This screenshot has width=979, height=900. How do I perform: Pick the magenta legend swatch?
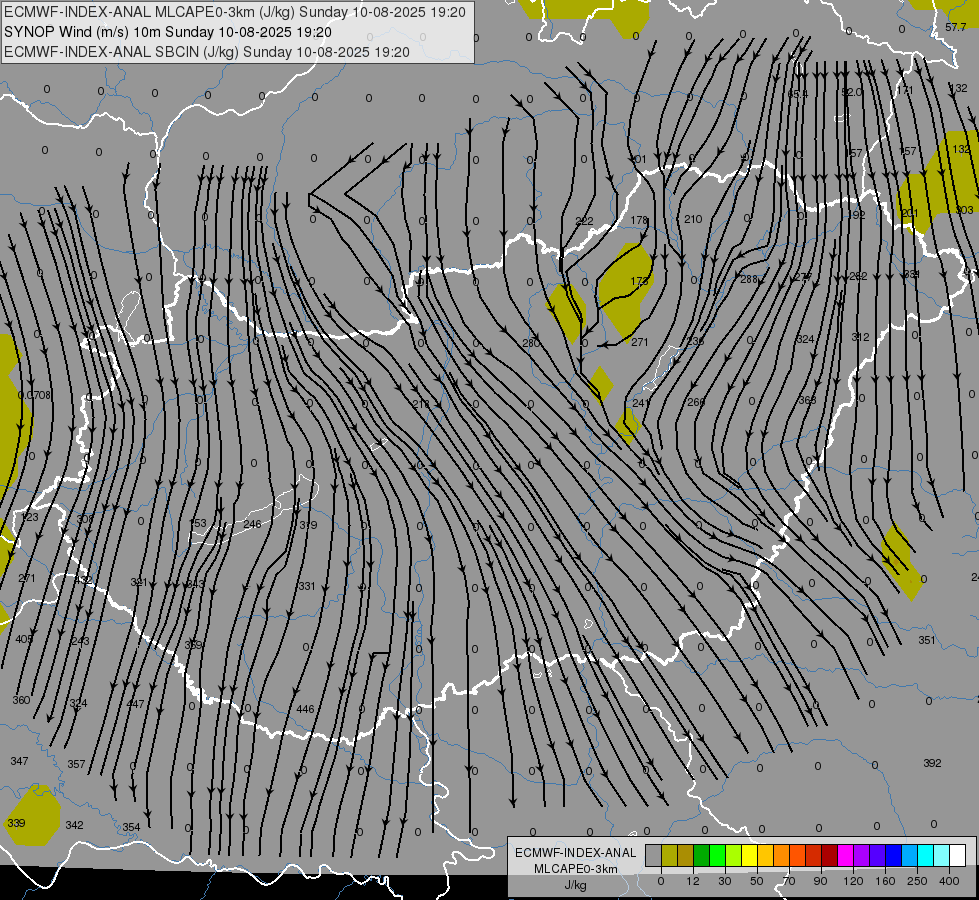click(x=845, y=855)
